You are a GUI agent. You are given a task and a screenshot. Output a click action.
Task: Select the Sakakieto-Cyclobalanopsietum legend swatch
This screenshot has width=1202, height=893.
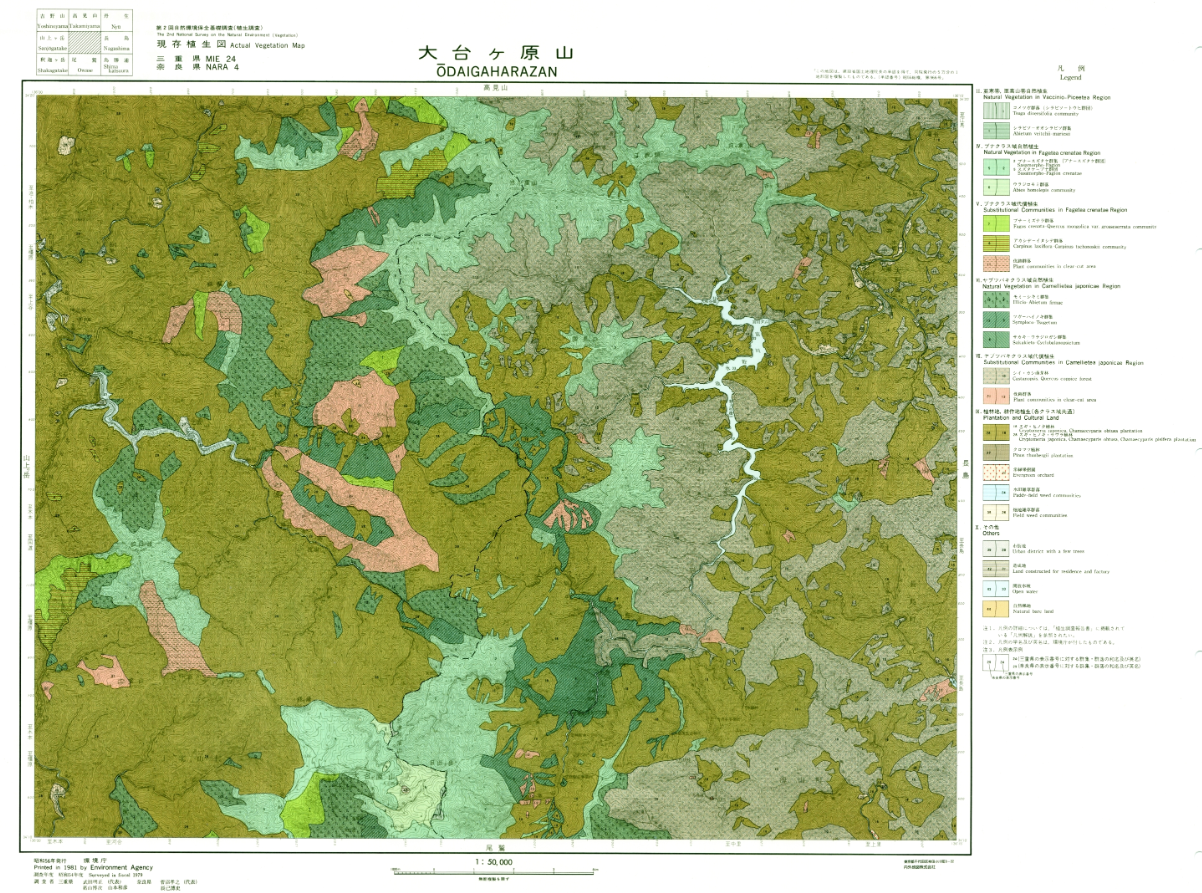994,341
